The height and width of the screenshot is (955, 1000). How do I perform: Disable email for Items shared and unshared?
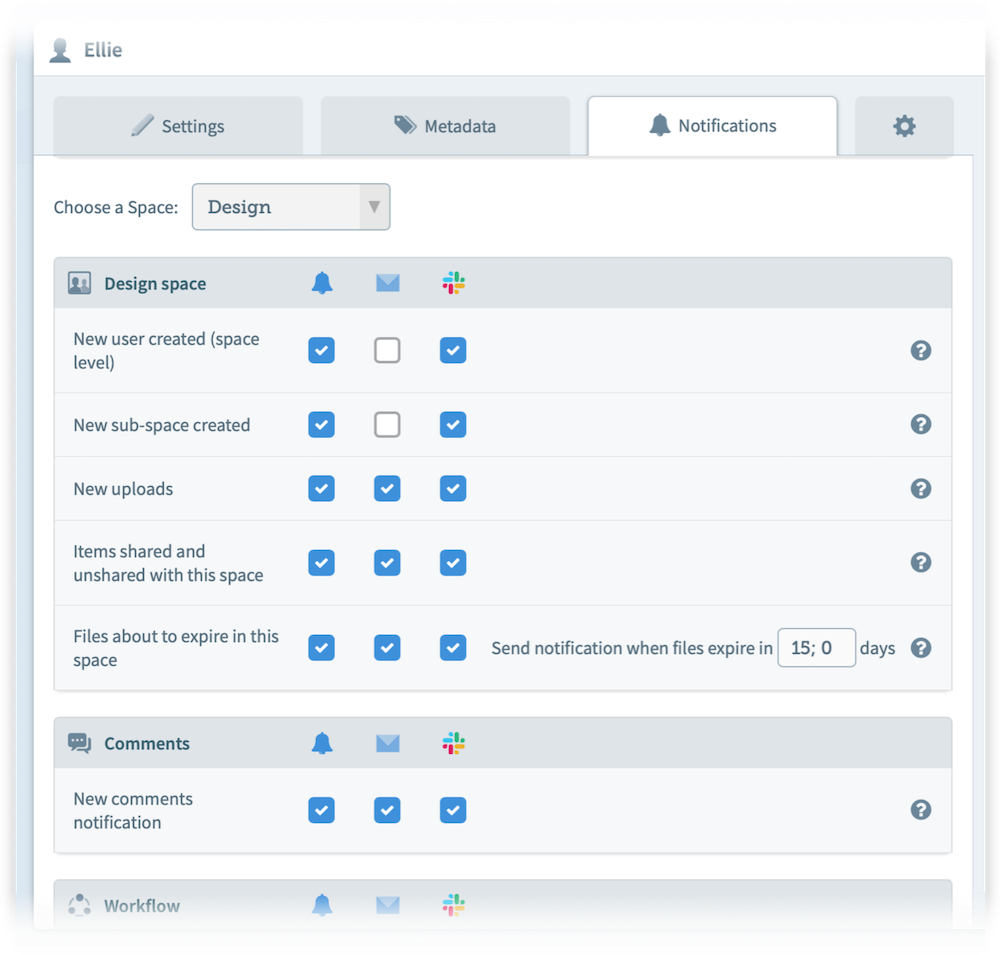click(387, 563)
